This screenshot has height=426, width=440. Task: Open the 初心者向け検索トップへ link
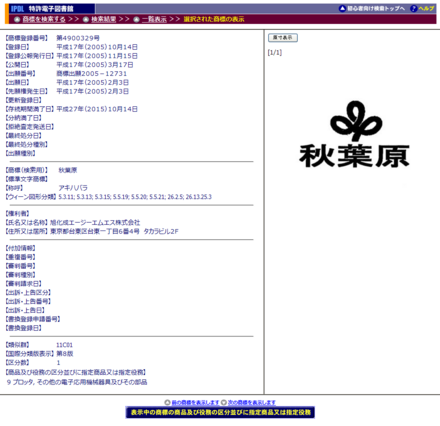pos(376,9)
